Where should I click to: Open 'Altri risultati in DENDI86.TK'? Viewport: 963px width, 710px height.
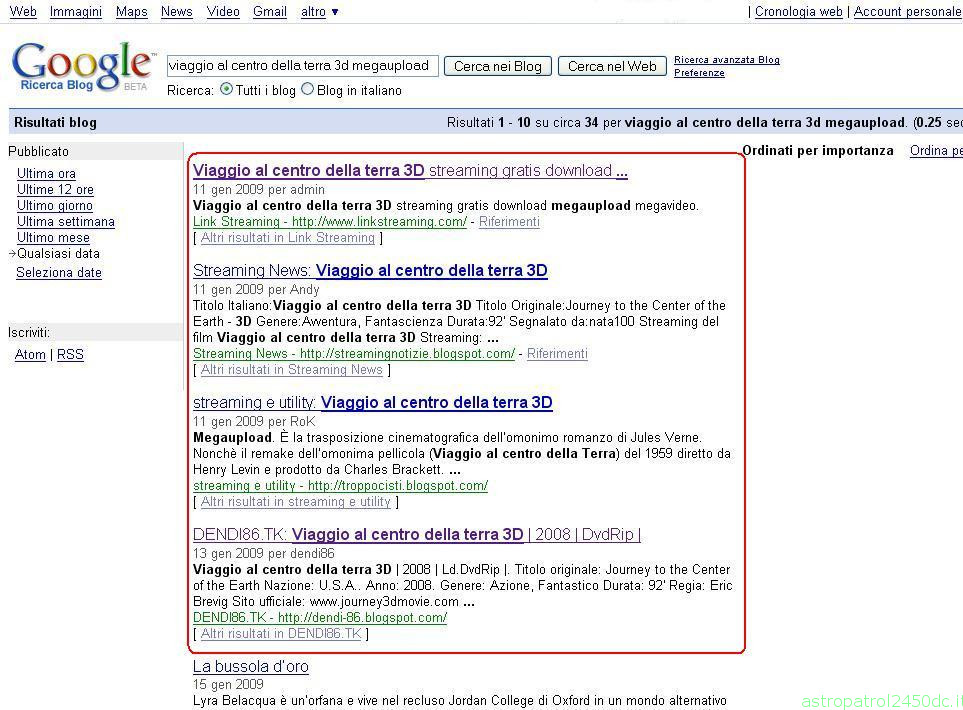tap(281, 634)
